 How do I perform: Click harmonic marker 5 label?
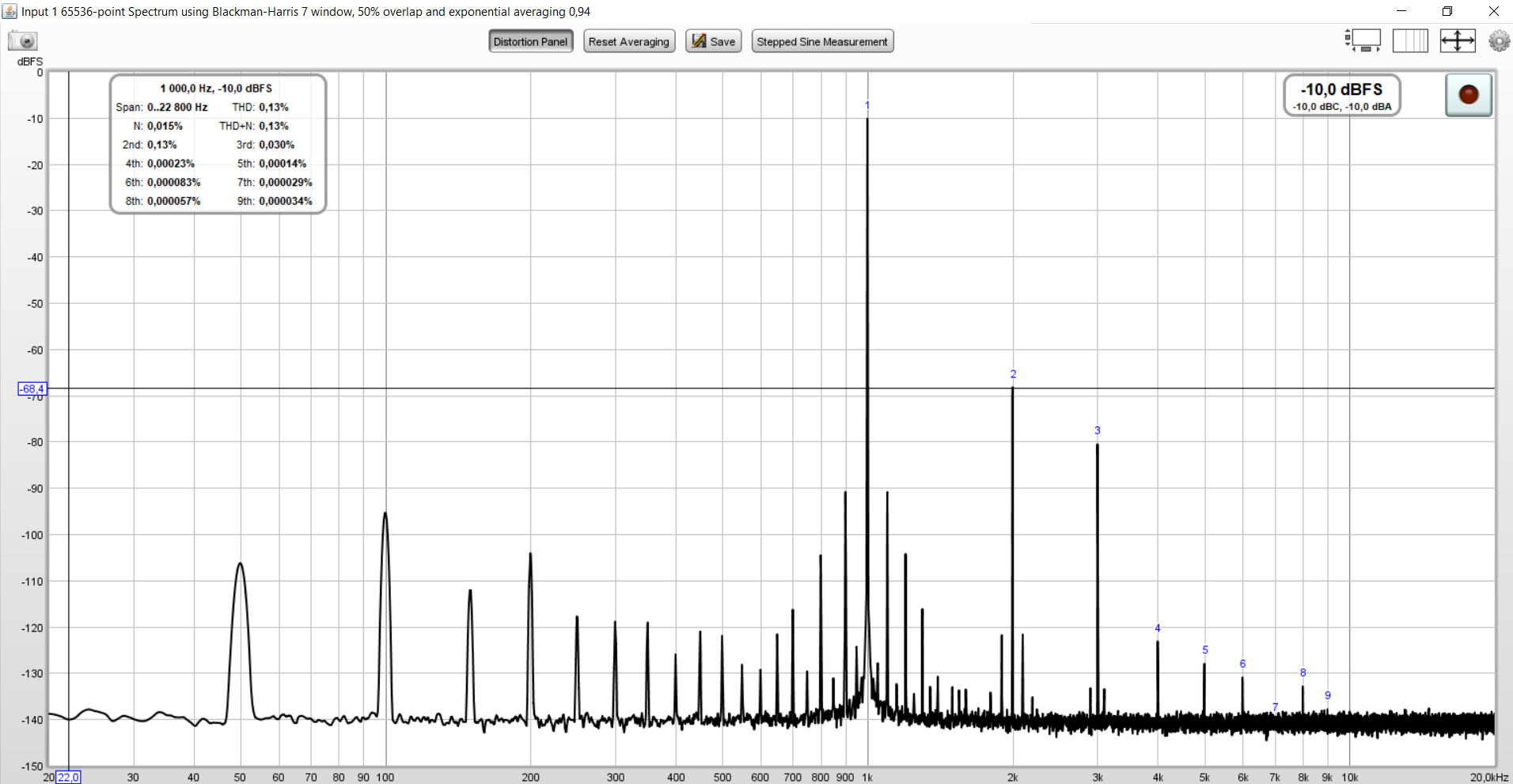click(1205, 650)
